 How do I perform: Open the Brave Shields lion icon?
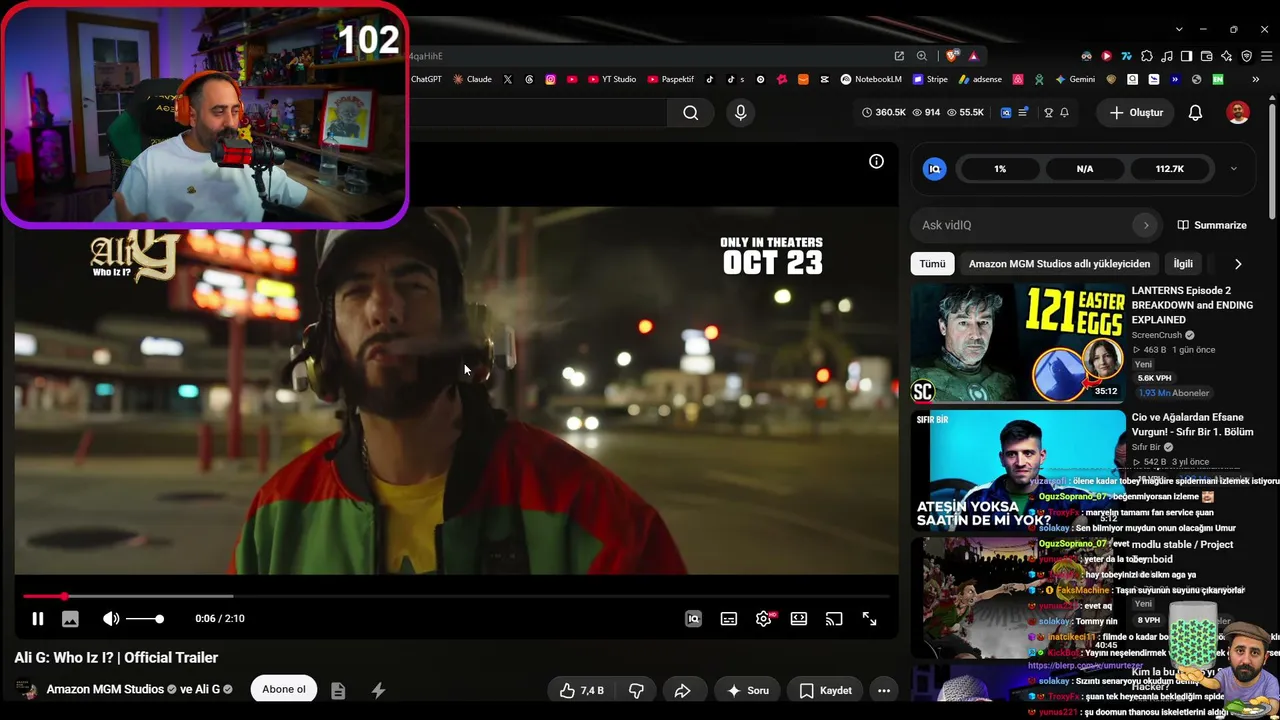[951, 56]
